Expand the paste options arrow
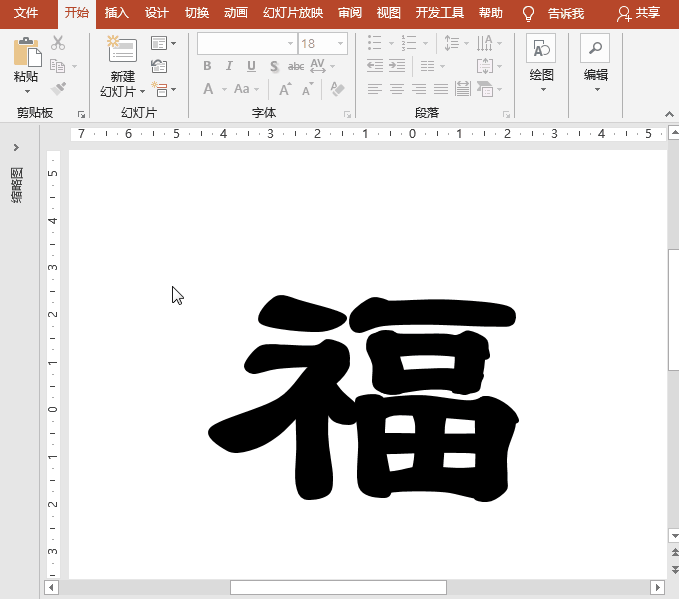This screenshot has width=679, height=599. 27,91
